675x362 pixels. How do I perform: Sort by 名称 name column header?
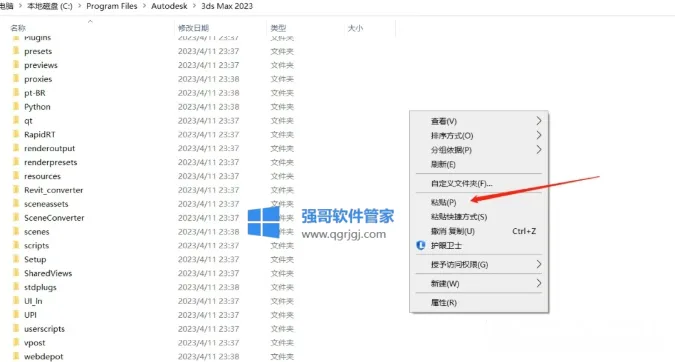[18, 28]
